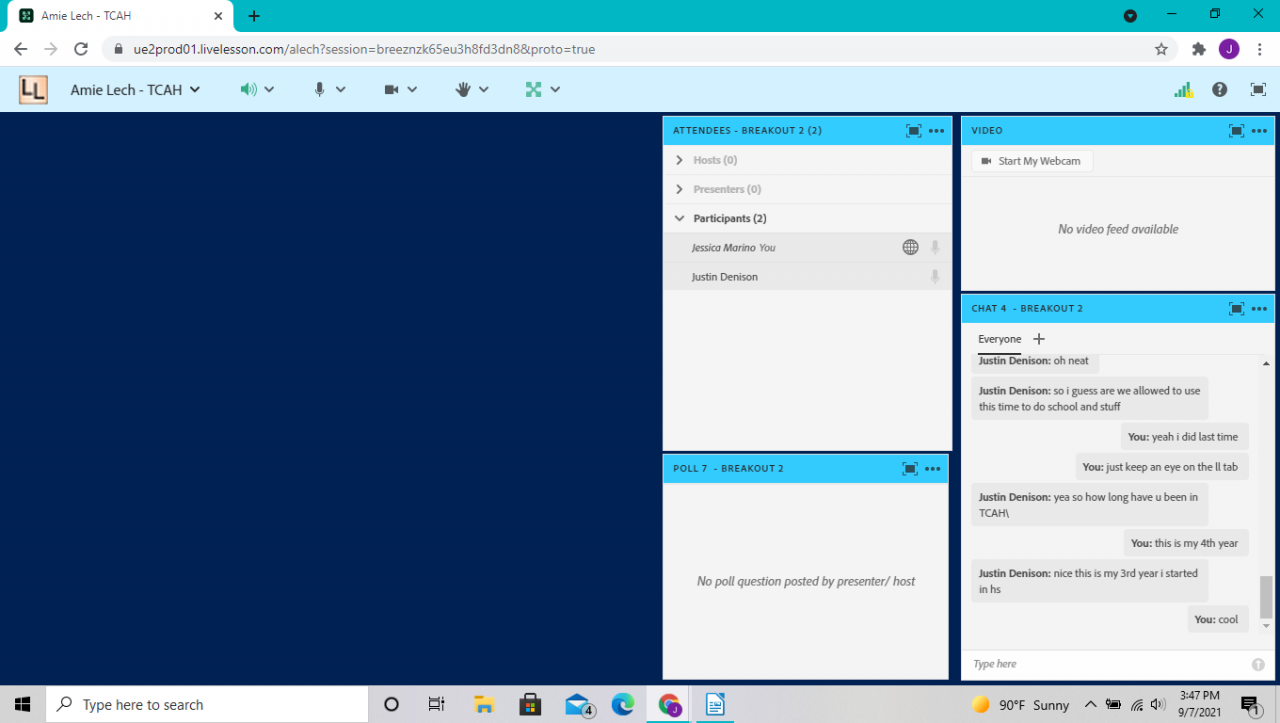
Task: Click chat scrollbar down arrow
Action: (x=1267, y=626)
